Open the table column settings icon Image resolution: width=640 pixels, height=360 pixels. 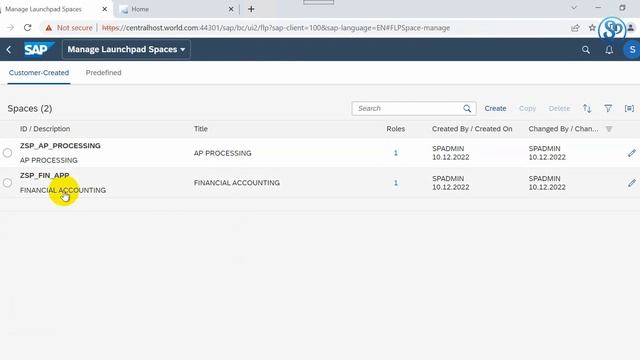click(629, 109)
